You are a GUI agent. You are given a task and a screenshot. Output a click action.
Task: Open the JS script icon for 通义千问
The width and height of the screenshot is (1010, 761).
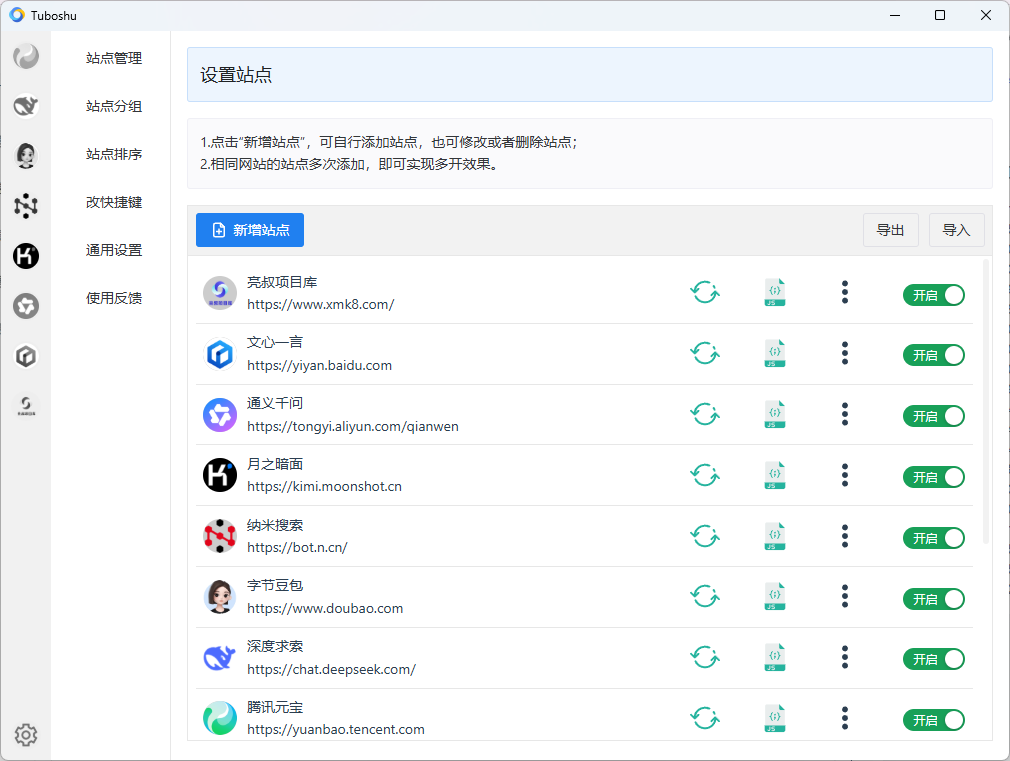click(774, 414)
